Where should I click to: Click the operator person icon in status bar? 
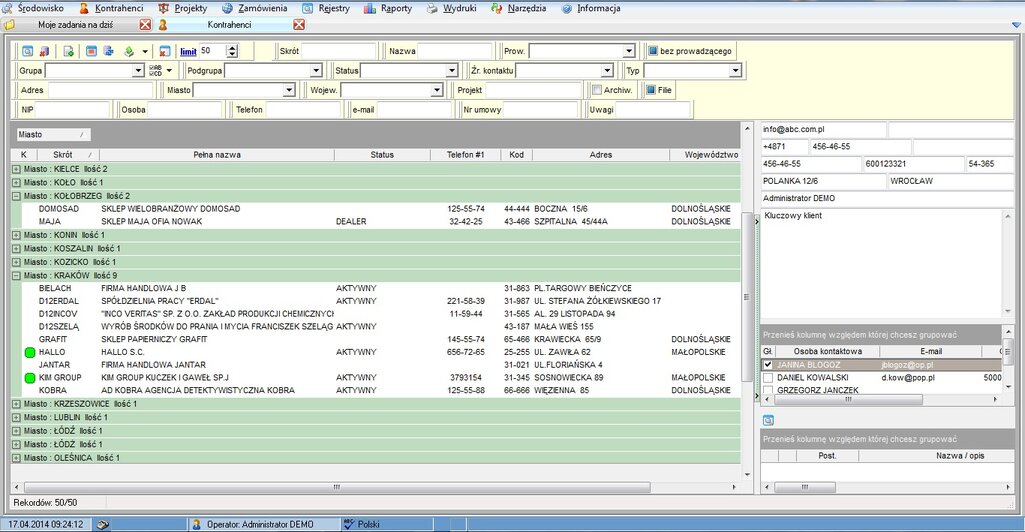pyautogui.click(x=197, y=524)
